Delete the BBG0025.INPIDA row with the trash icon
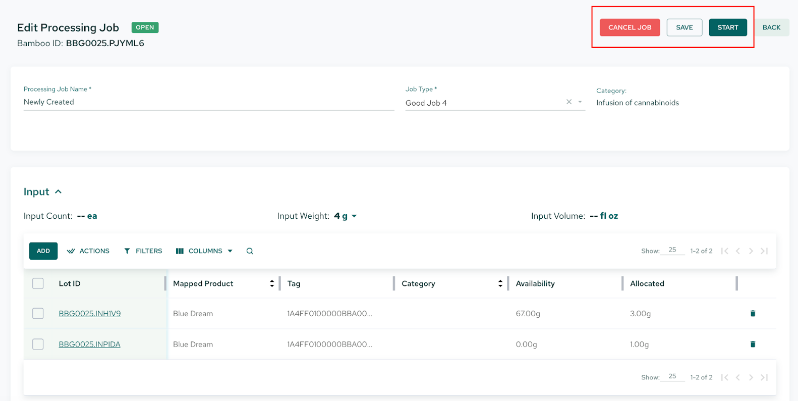The width and height of the screenshot is (798, 401). 753,344
